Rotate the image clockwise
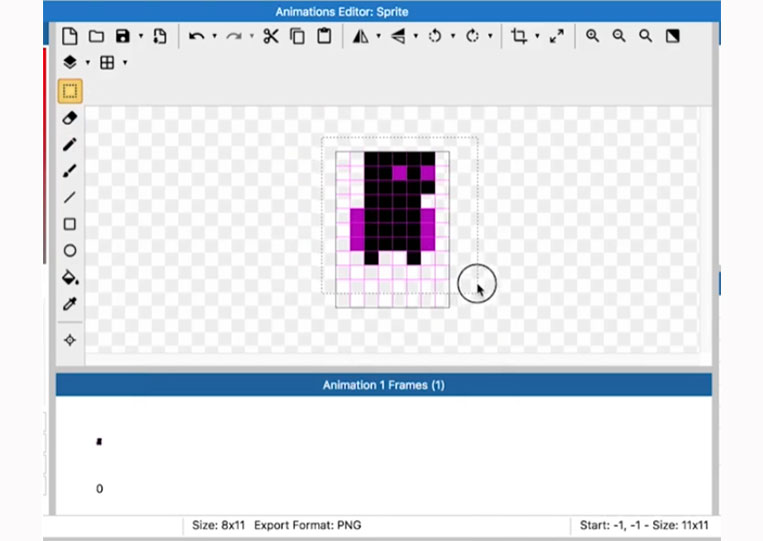Viewport: 763px width, 541px height. click(x=472, y=36)
